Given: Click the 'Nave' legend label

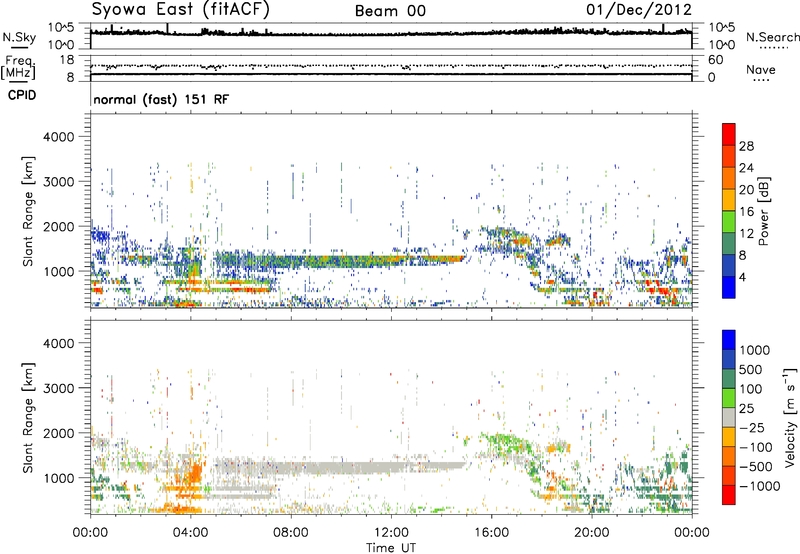Looking at the screenshot, I should click(x=761, y=70).
